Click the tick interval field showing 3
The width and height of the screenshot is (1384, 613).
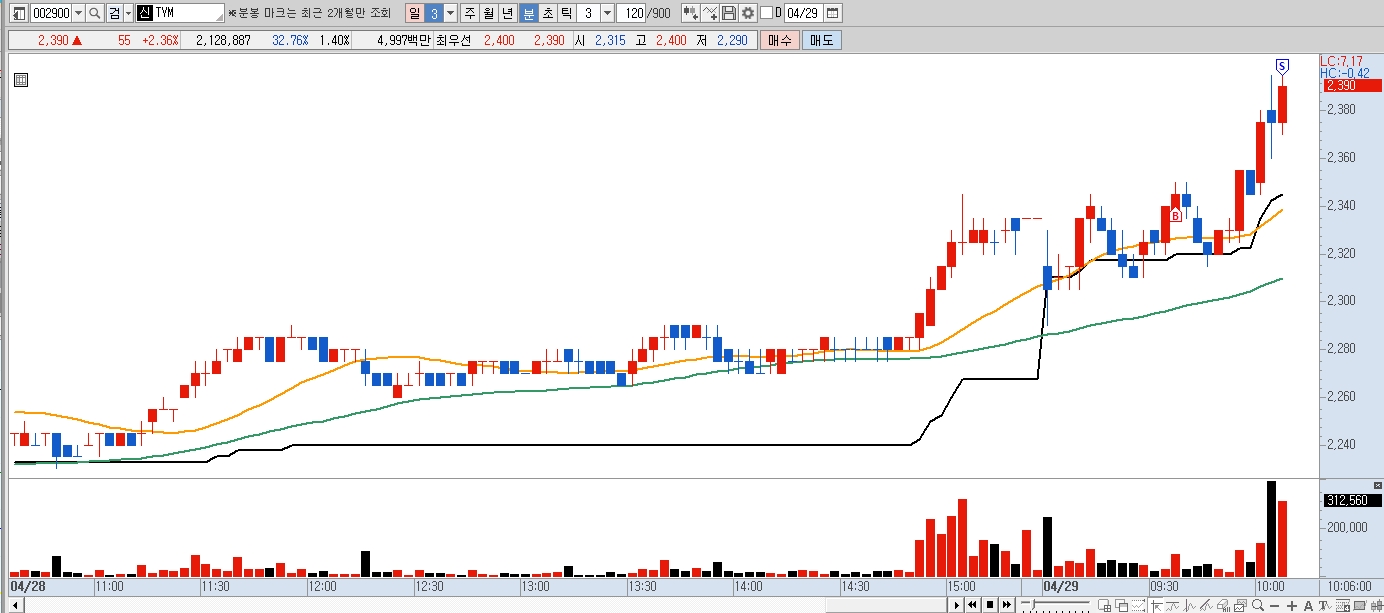[x=588, y=13]
